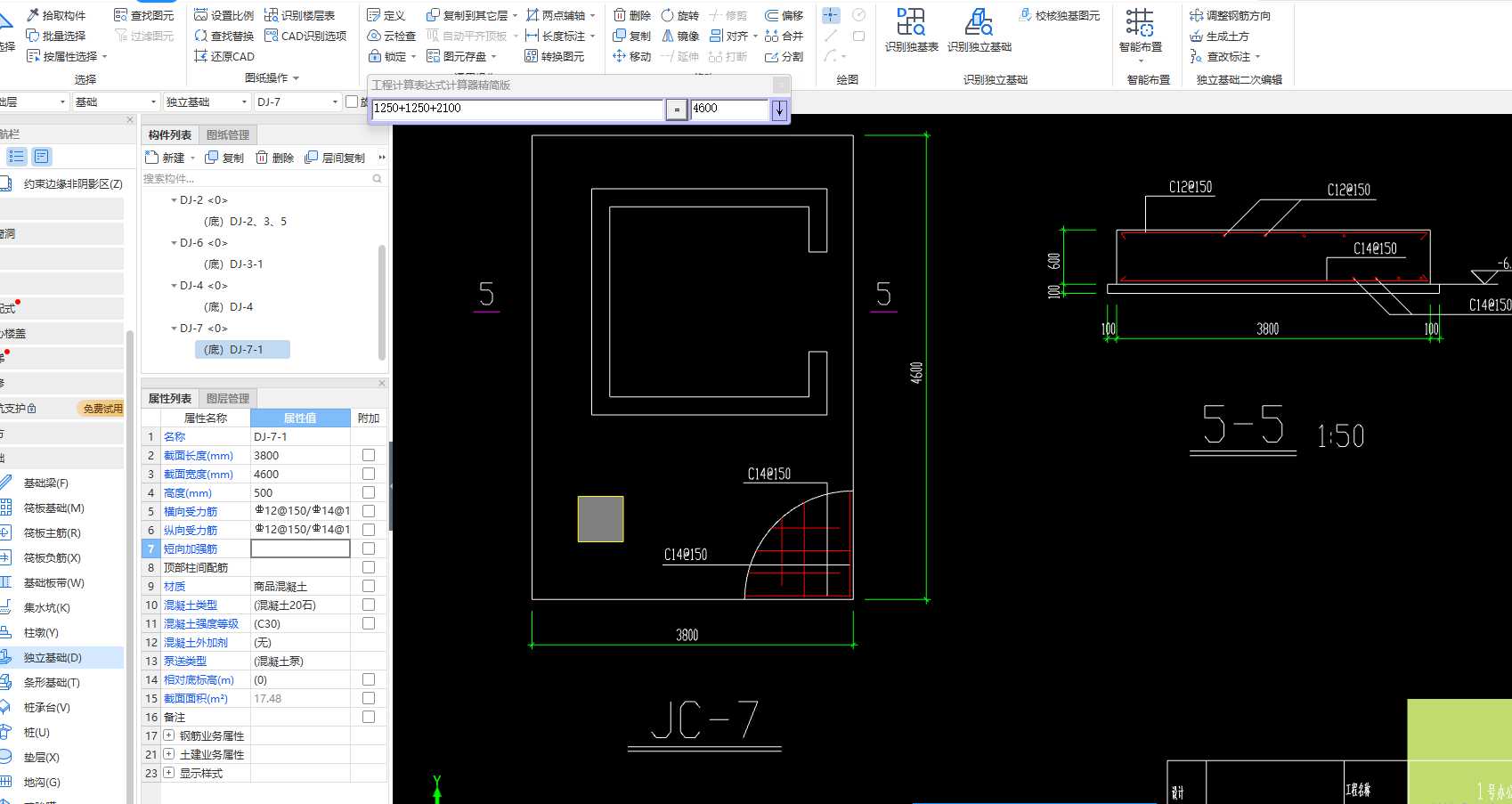The image size is (1512, 804).
Task: Click 校核独基图元 verify elements
Action: pos(1060,15)
